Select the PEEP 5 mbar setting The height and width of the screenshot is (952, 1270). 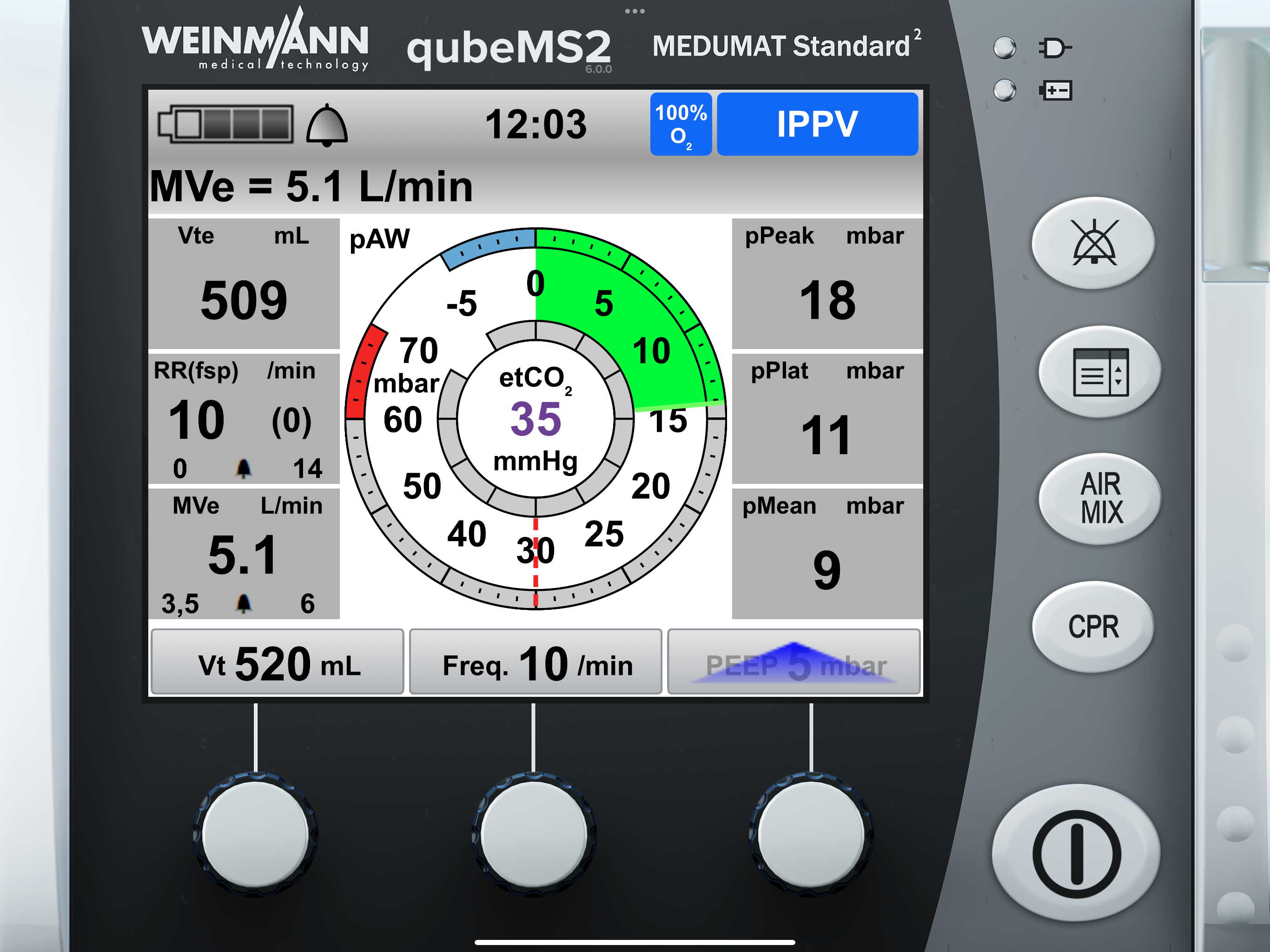coord(794,662)
